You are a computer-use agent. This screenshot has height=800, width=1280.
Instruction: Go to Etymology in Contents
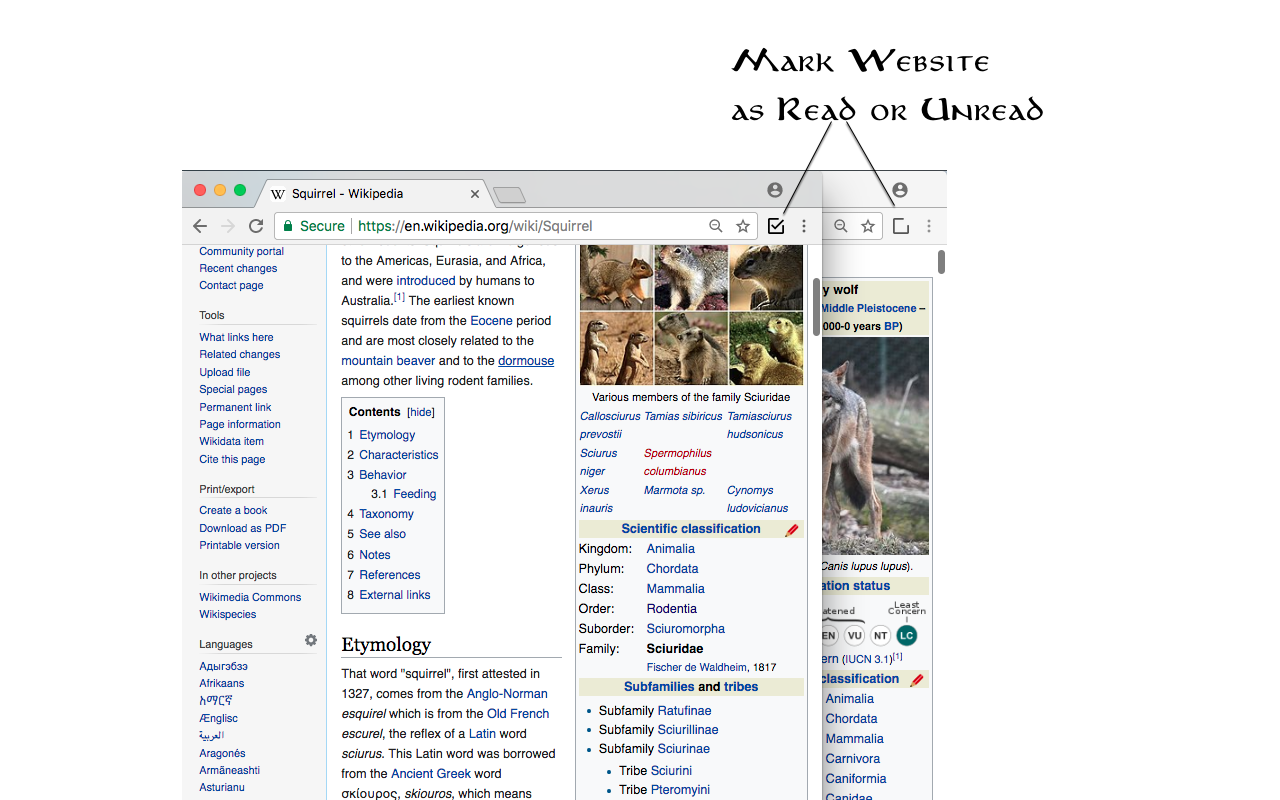coord(387,435)
